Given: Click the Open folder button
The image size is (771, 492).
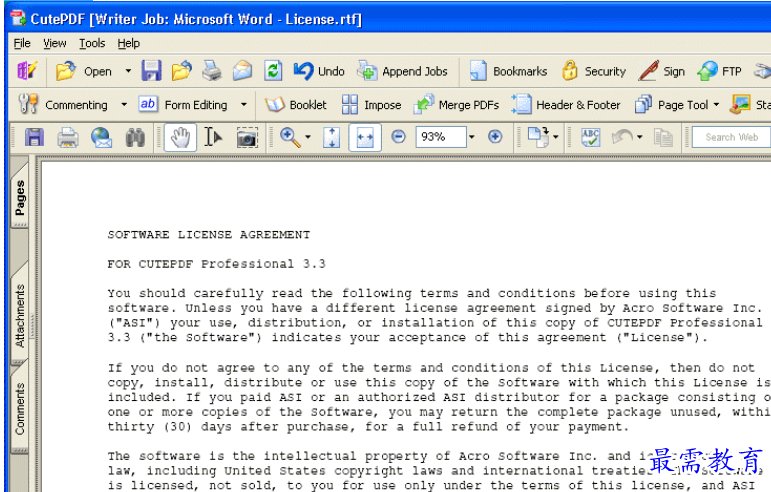Looking at the screenshot, I should [x=84, y=71].
